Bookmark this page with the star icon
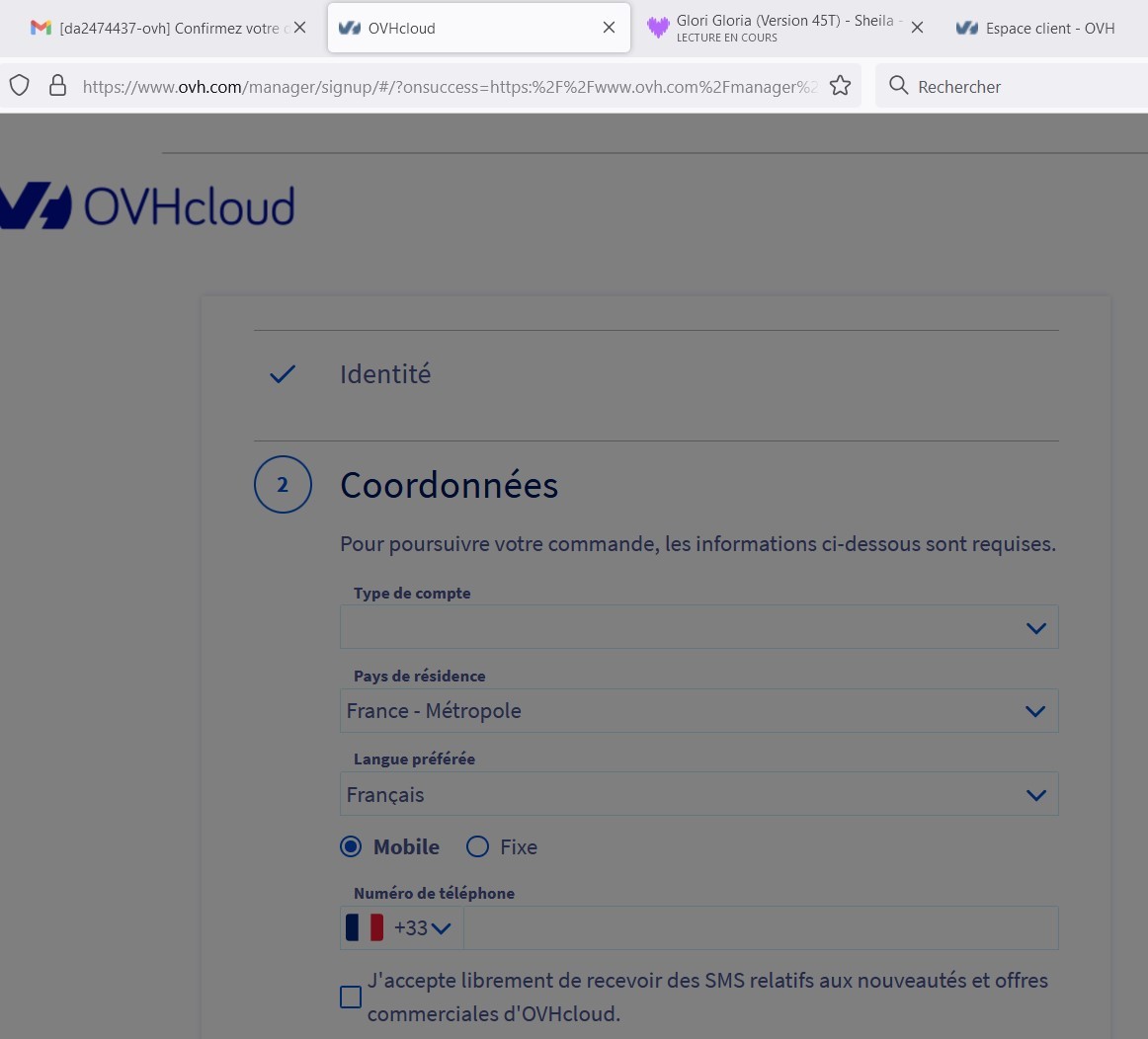 [x=840, y=86]
